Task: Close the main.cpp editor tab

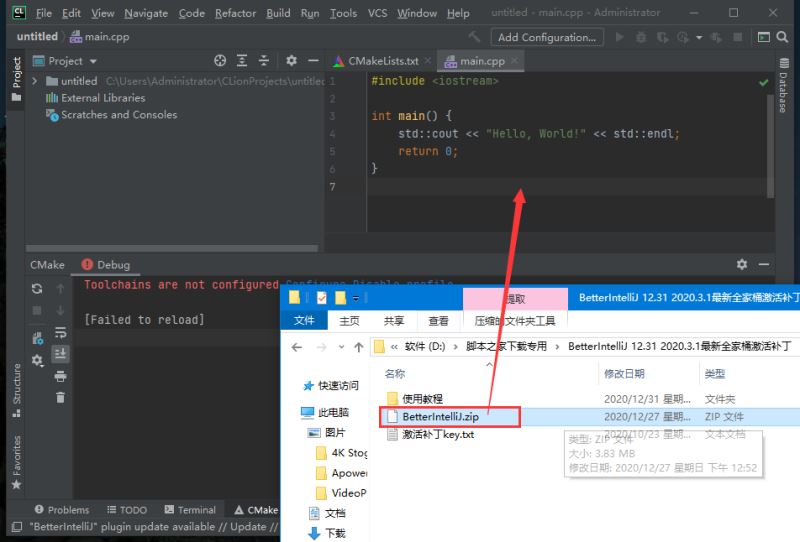Action: (x=514, y=61)
